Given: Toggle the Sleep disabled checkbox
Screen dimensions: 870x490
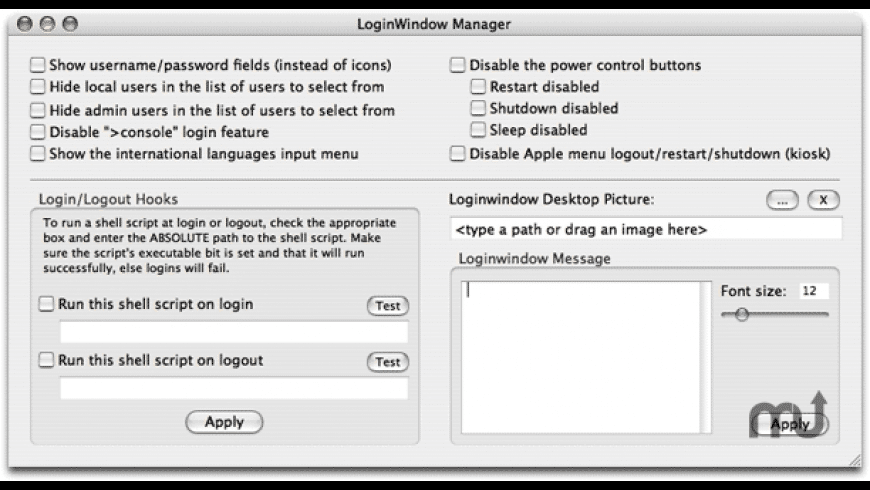Looking at the screenshot, I should tap(478, 130).
